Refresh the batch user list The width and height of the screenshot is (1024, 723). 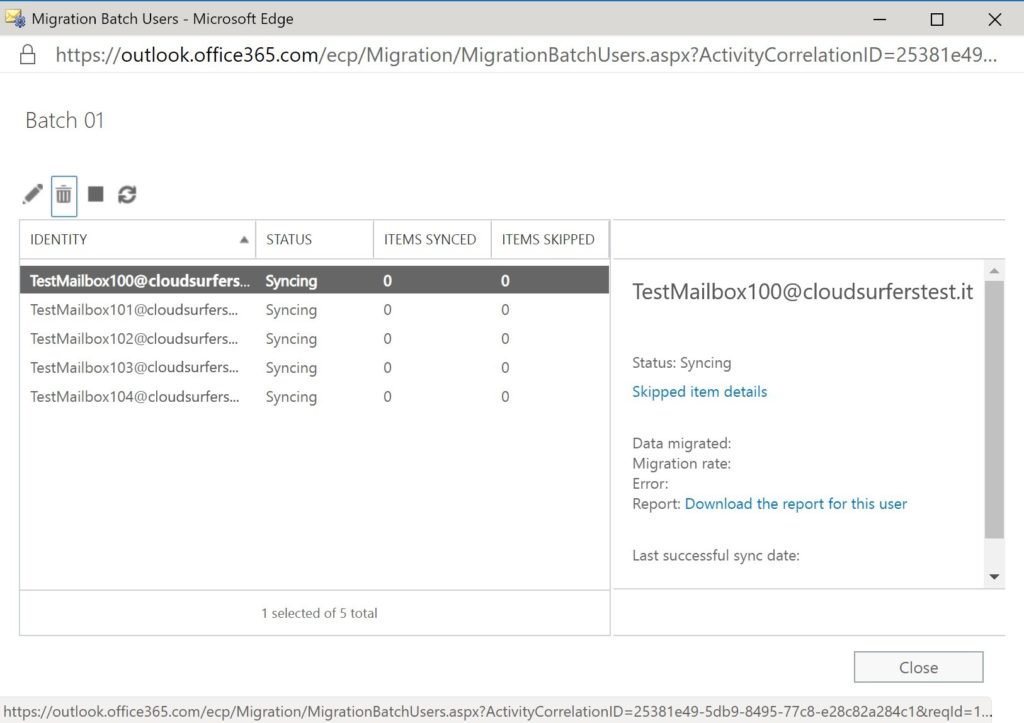(x=127, y=195)
